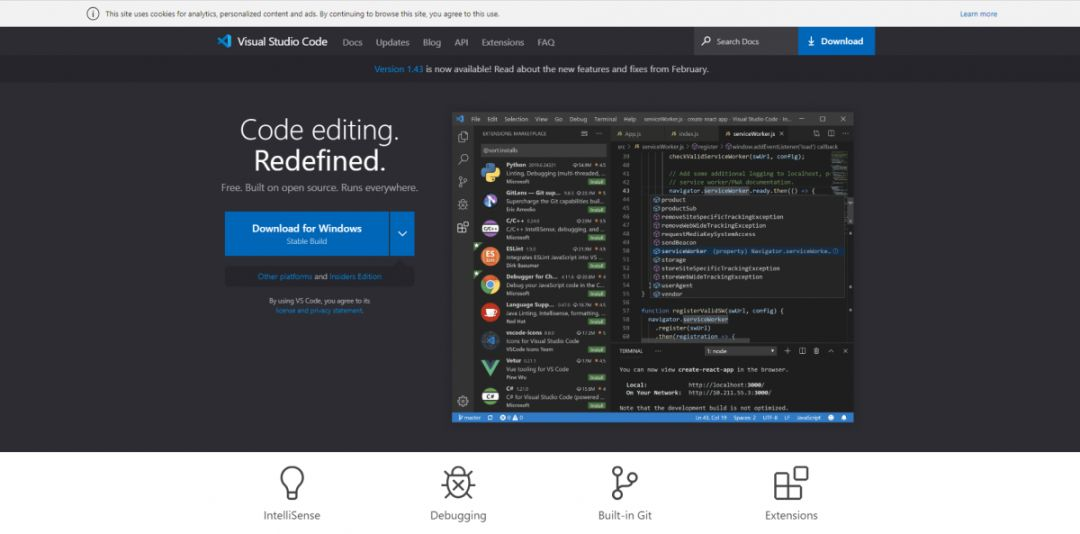Open the Docs page from the navbar
1080x534 pixels.
click(x=352, y=43)
